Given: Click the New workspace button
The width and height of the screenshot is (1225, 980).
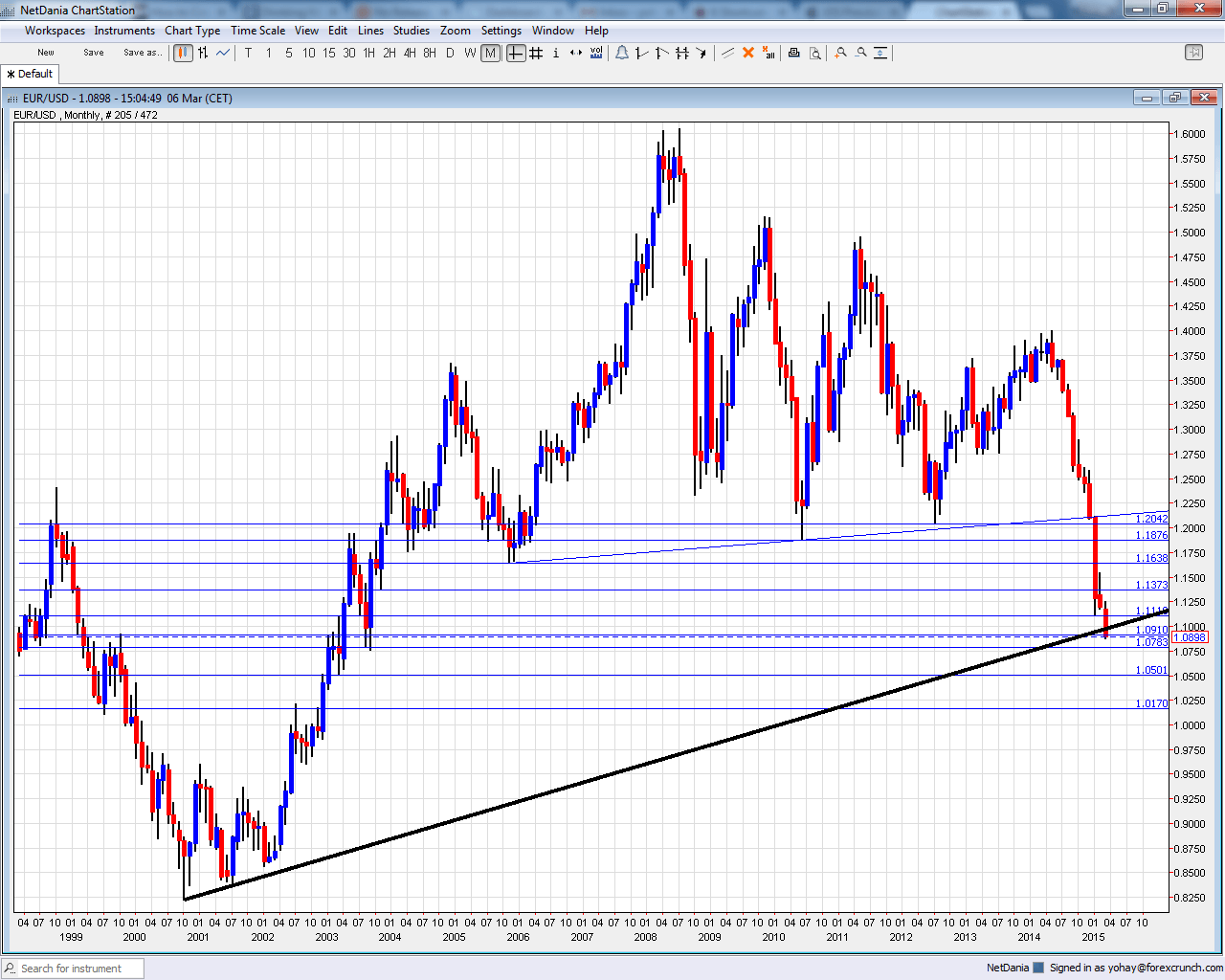Looking at the screenshot, I should click(46, 53).
